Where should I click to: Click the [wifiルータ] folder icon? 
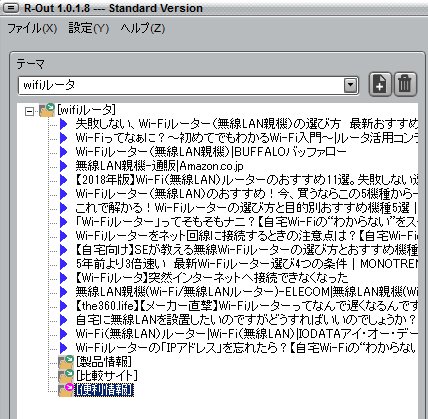(x=47, y=110)
